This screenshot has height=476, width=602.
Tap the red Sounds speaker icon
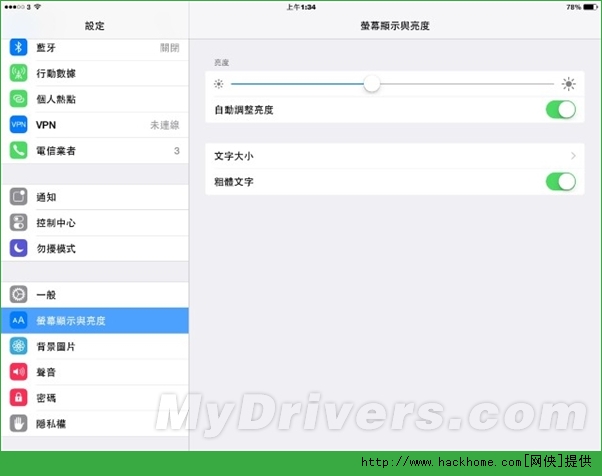click(x=18, y=372)
